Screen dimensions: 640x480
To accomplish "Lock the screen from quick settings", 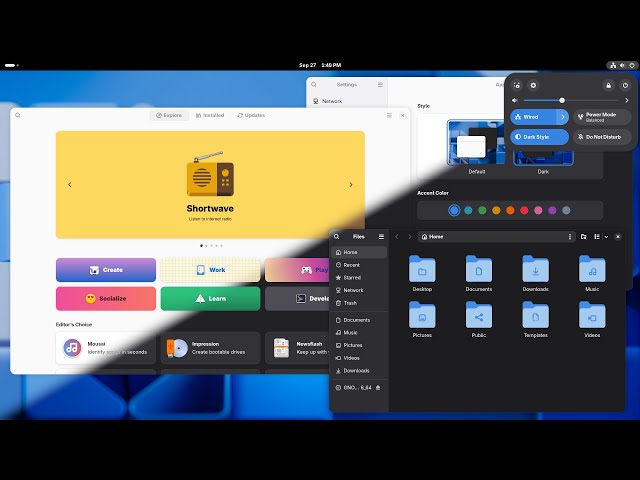I will click(x=609, y=85).
